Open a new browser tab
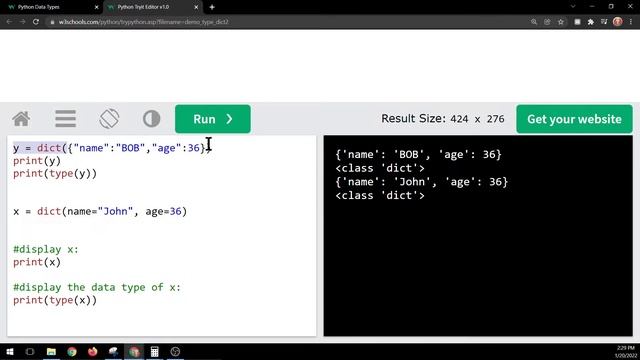640x360 pixels. pos(212,7)
